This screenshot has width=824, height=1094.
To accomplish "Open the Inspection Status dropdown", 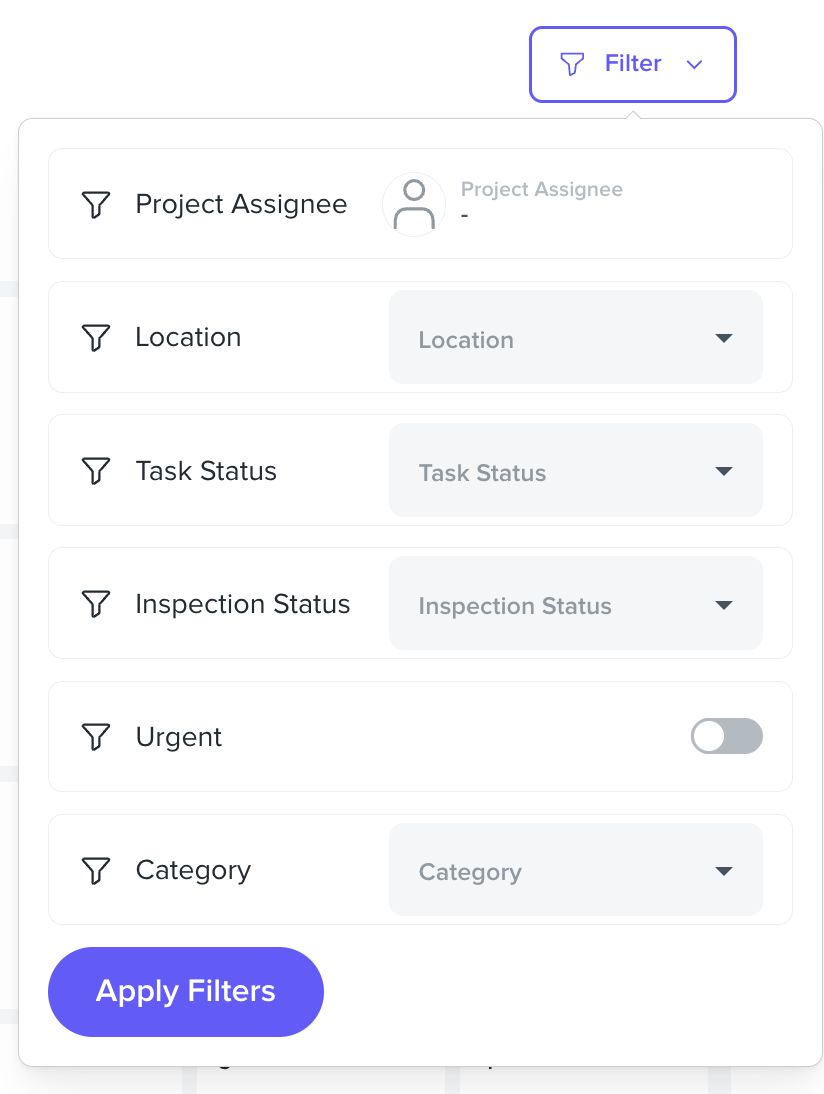I will [x=576, y=604].
